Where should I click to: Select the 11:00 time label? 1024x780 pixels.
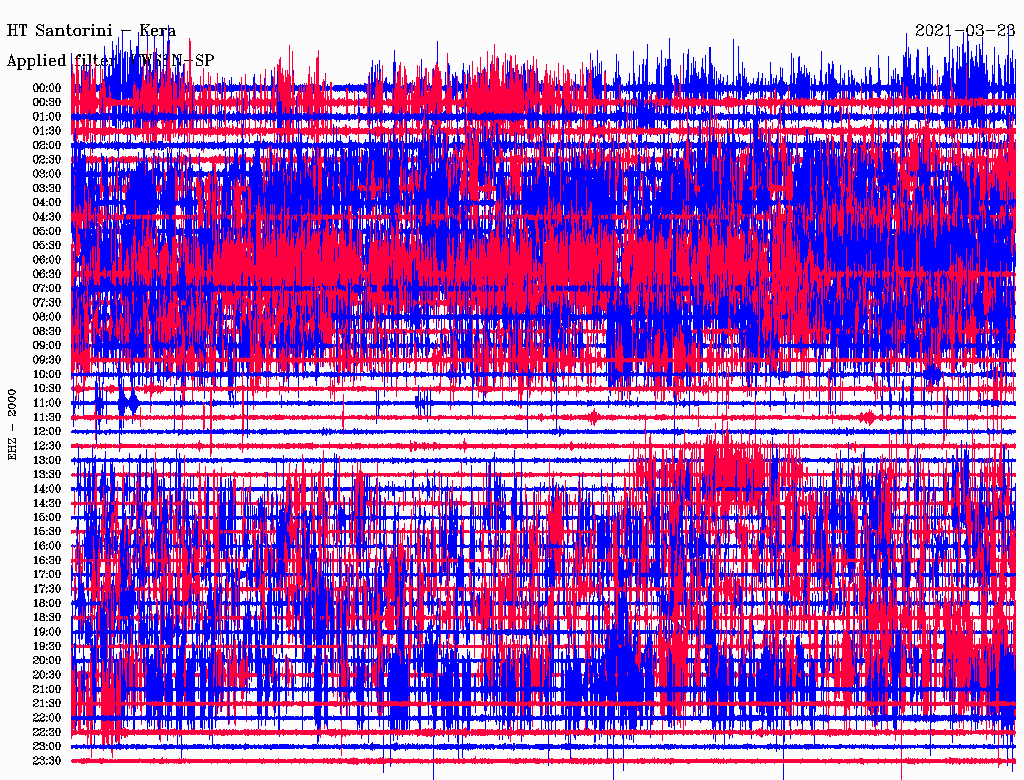(47, 403)
